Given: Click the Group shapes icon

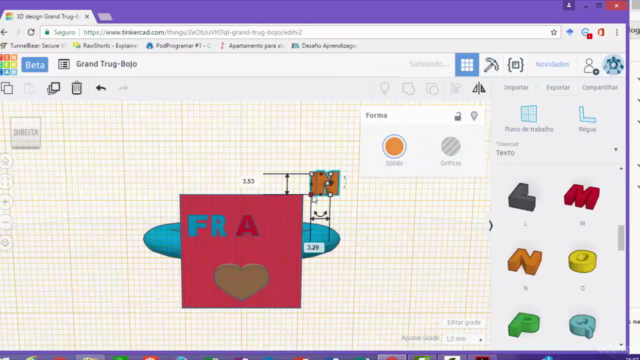Looking at the screenshot, I should pos(408,88).
